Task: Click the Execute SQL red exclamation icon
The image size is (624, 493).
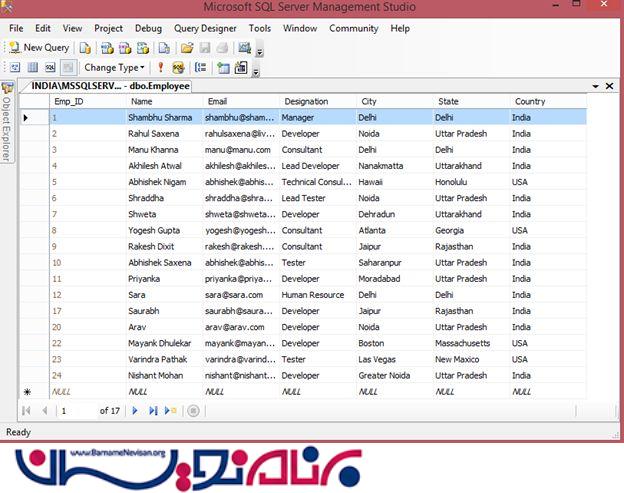Action: coord(163,68)
